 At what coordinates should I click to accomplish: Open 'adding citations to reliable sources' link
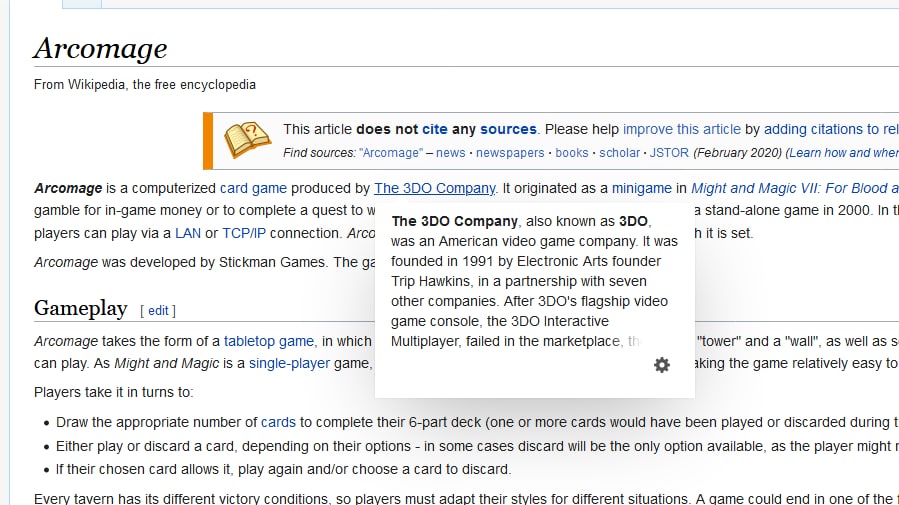coord(831,129)
